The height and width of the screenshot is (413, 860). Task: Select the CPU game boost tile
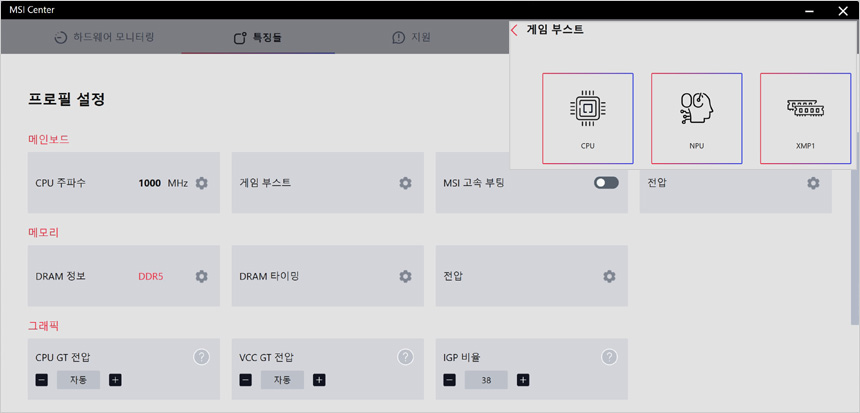click(x=588, y=118)
